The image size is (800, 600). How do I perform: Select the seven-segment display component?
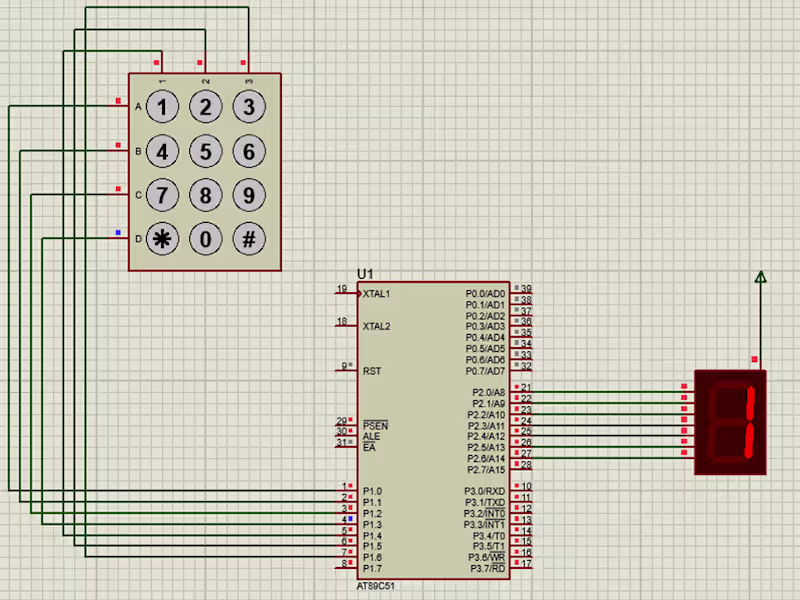[x=730, y=422]
